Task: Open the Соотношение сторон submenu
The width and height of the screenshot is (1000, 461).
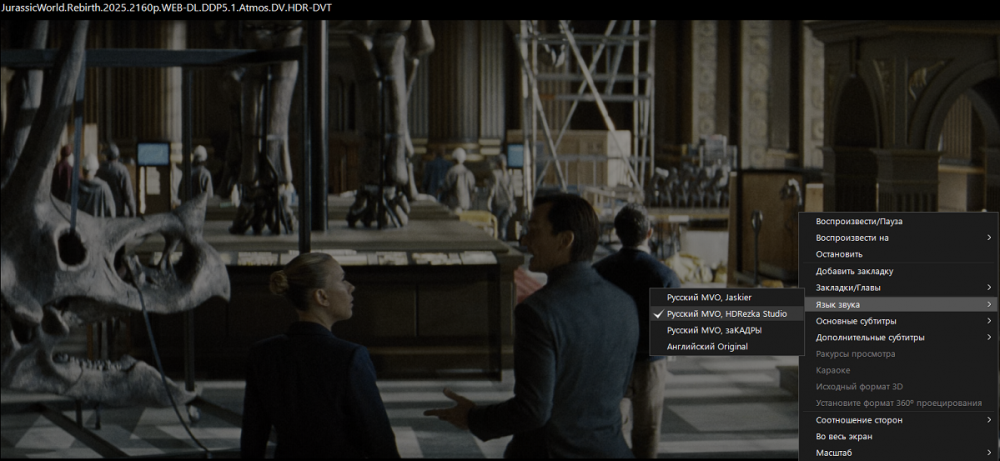Action: pyautogui.click(x=859, y=420)
